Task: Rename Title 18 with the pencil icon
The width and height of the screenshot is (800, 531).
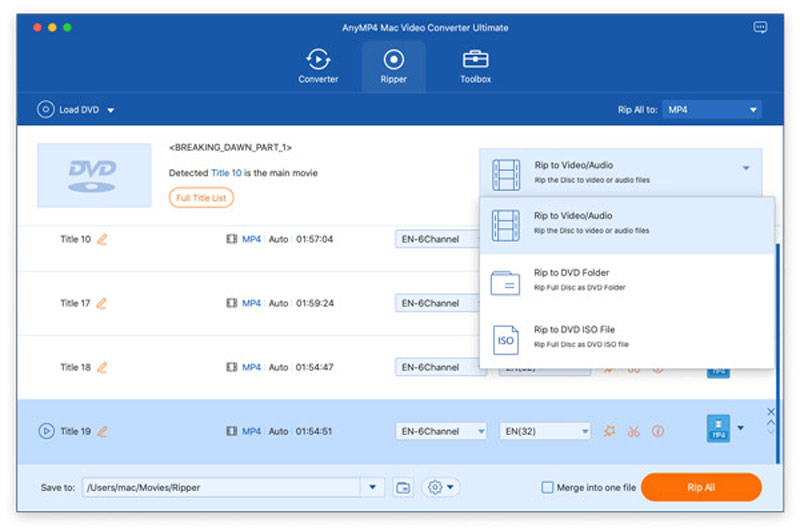Action: 102,367
